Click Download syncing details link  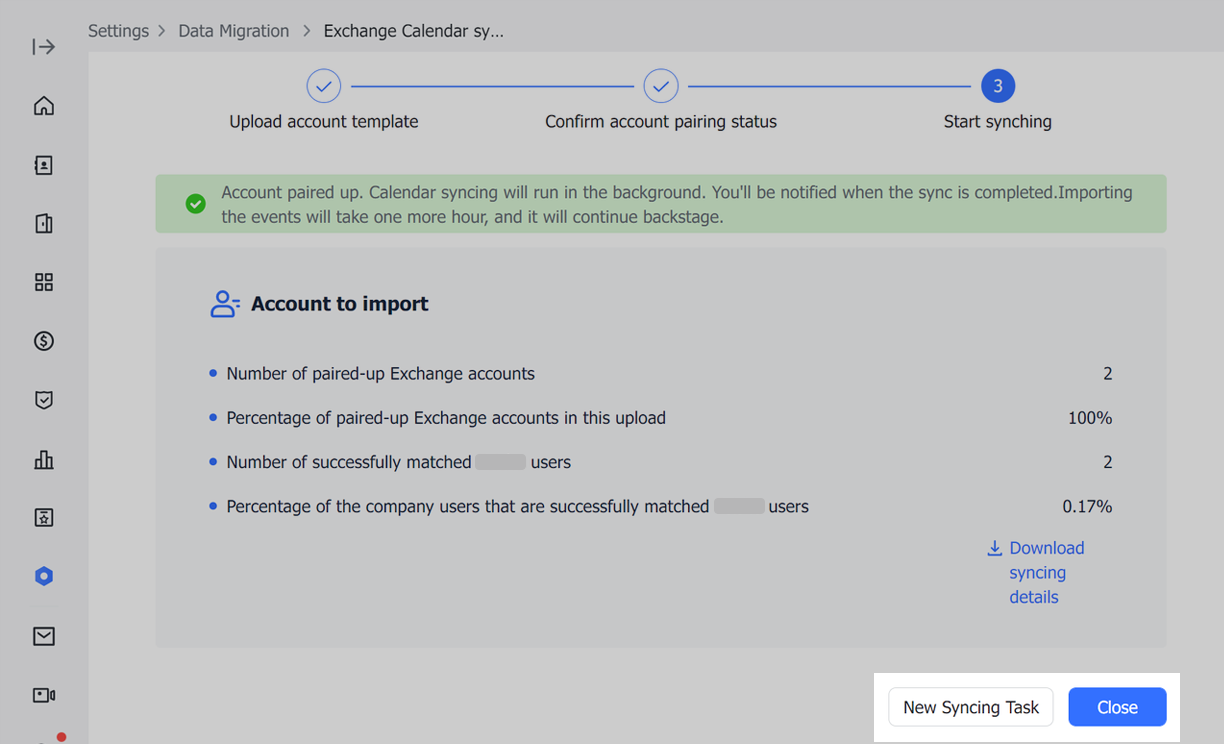click(1045, 572)
